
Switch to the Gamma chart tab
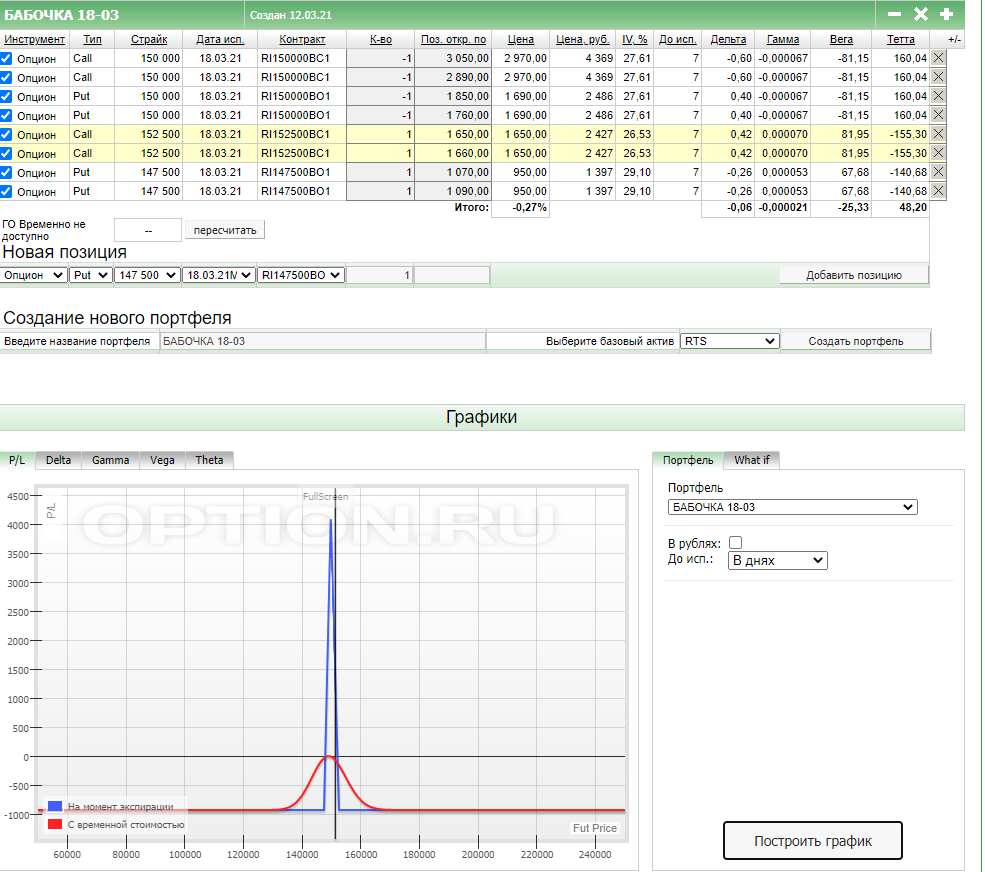(110, 460)
